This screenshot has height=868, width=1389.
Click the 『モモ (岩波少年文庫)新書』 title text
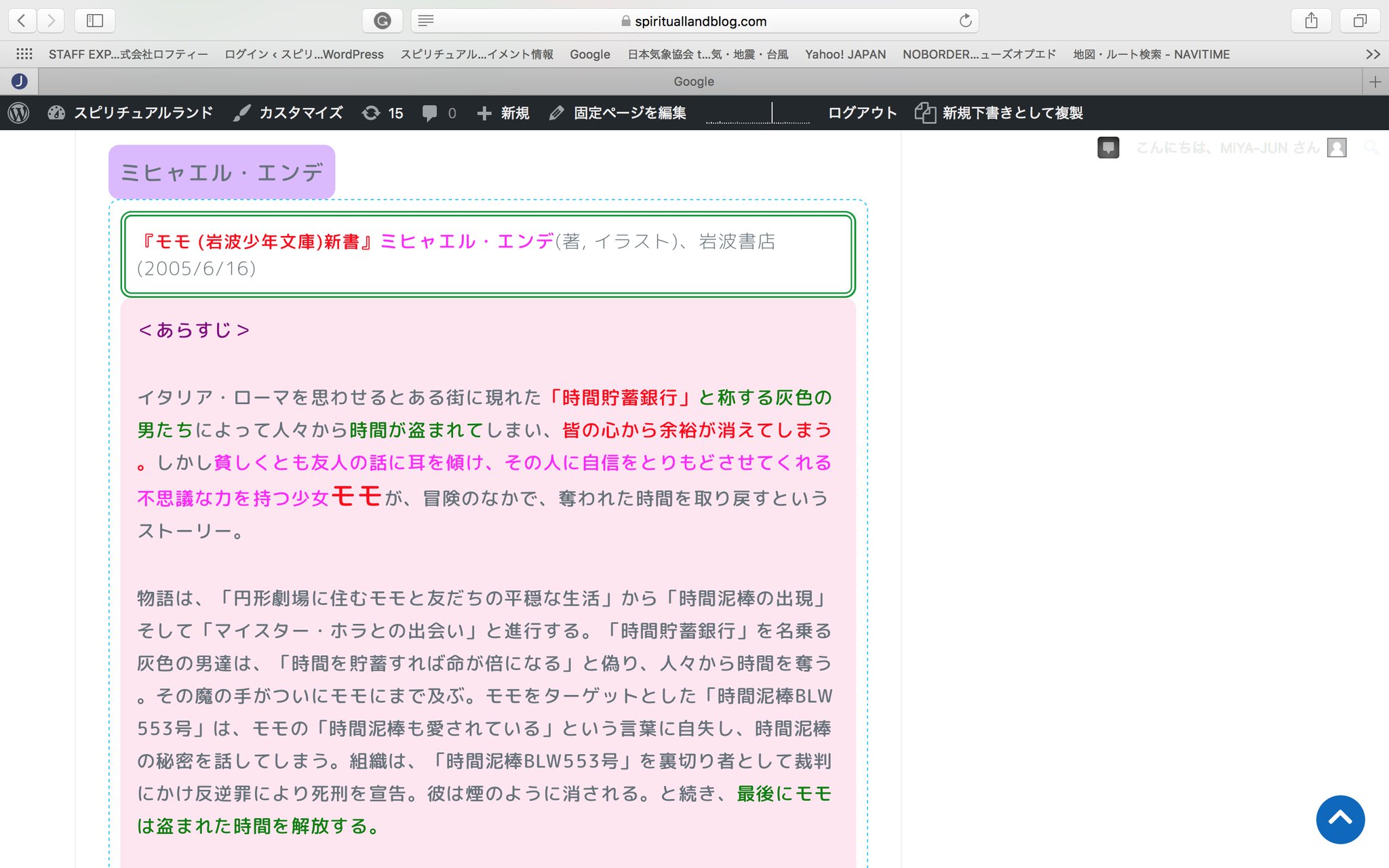(255, 241)
